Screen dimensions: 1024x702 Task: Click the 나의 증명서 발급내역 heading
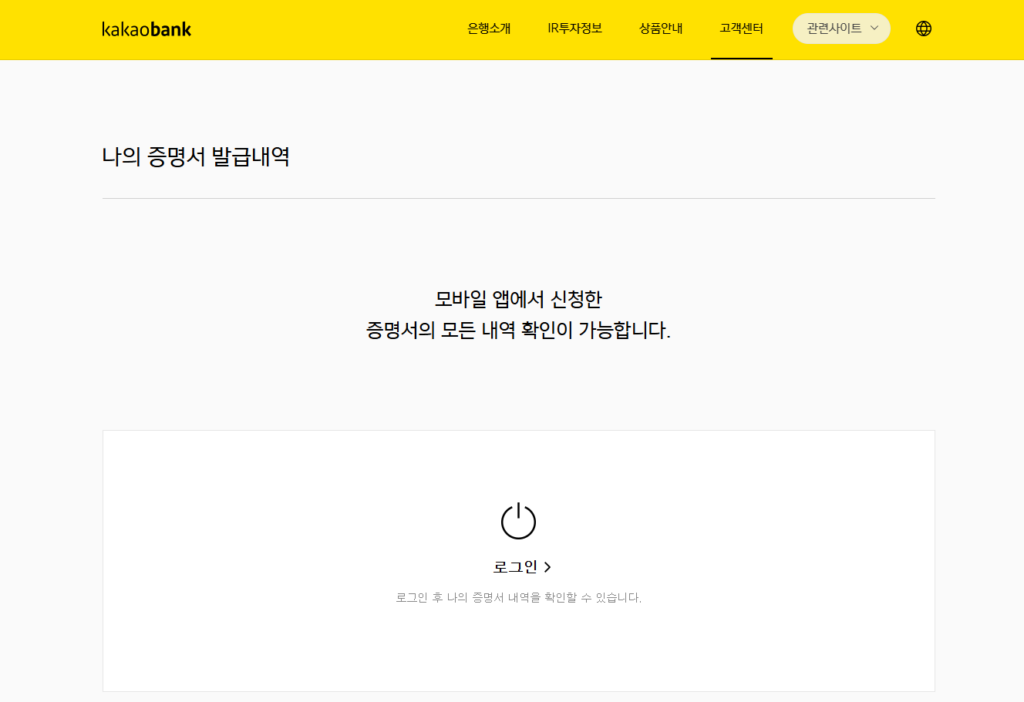click(196, 157)
